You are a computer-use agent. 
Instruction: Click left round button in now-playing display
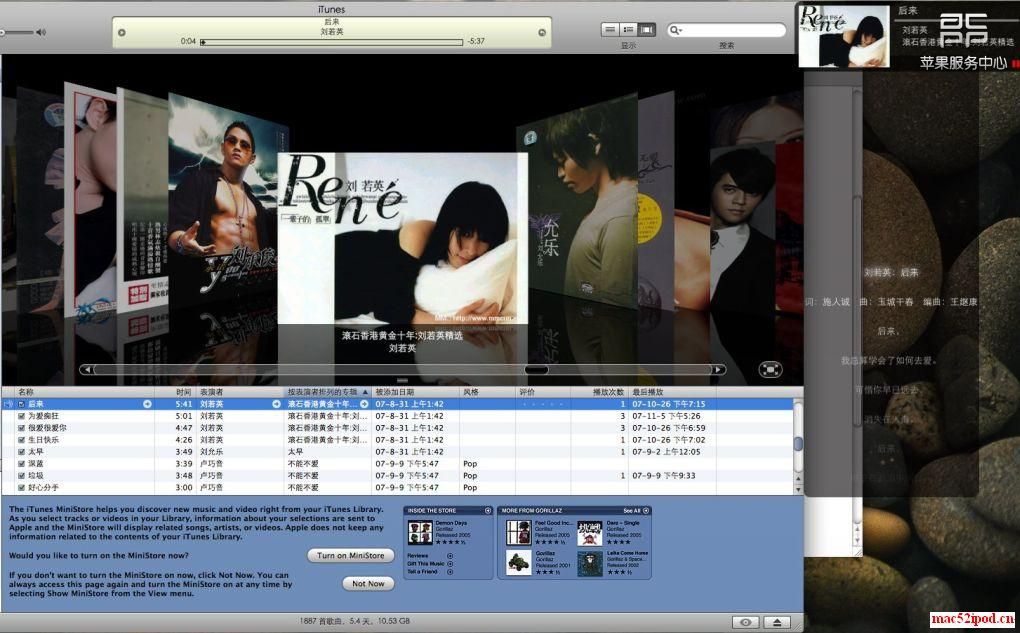point(122,33)
